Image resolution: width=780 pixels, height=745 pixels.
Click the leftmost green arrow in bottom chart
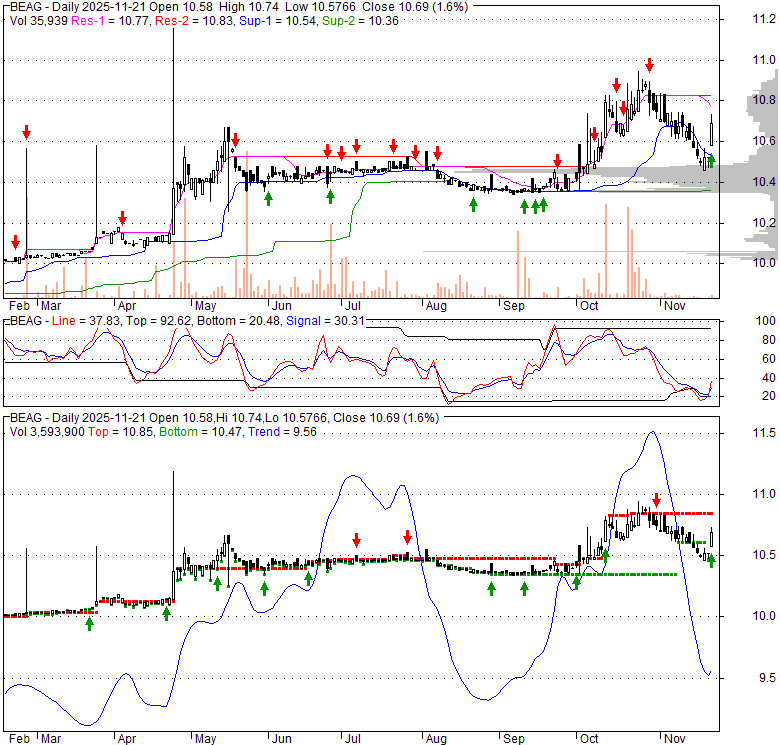[x=89, y=623]
